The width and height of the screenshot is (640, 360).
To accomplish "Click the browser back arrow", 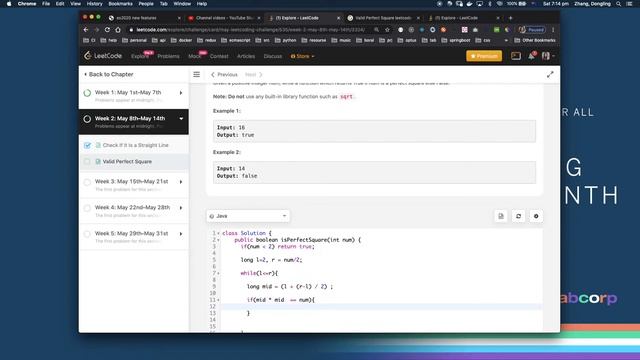I will click(x=86, y=30).
